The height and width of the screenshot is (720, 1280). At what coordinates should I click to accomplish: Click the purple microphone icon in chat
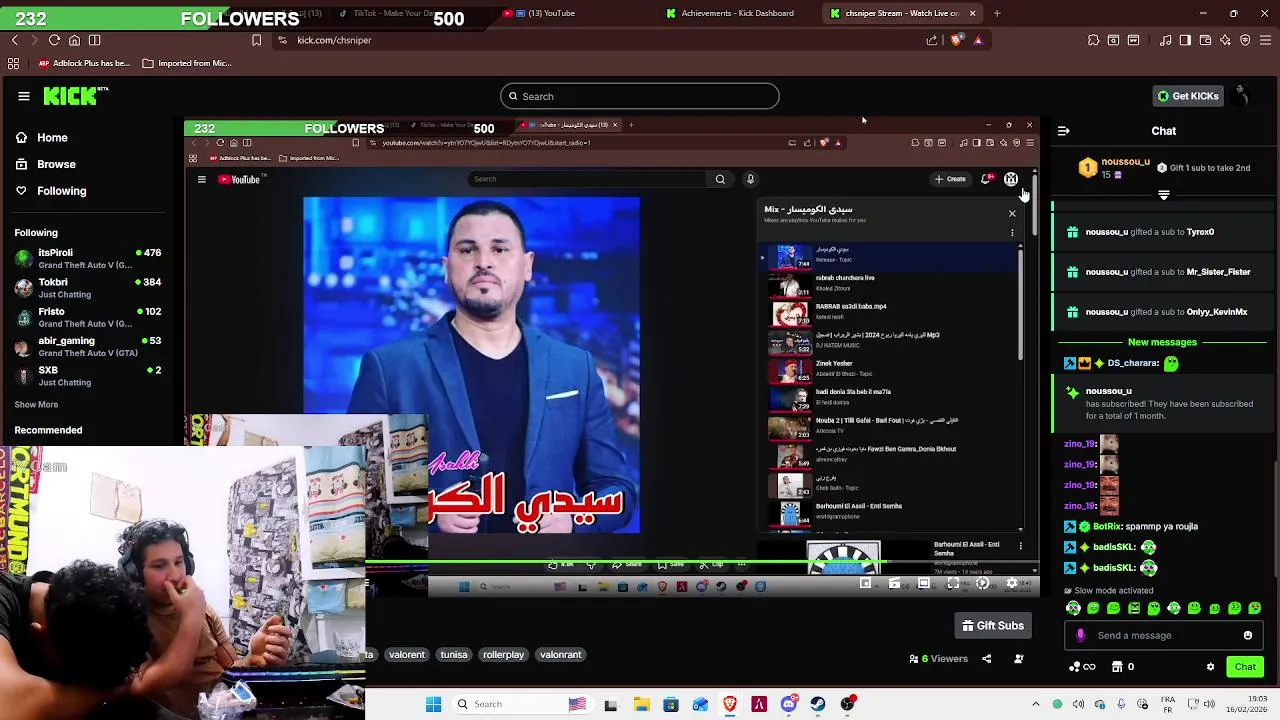[1080, 635]
